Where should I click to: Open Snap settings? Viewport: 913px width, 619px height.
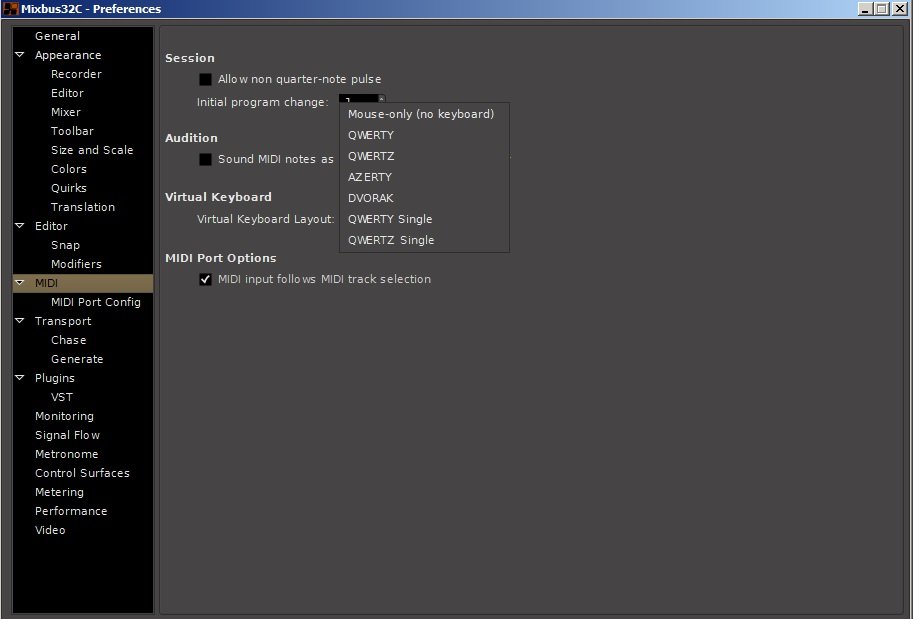(65, 245)
